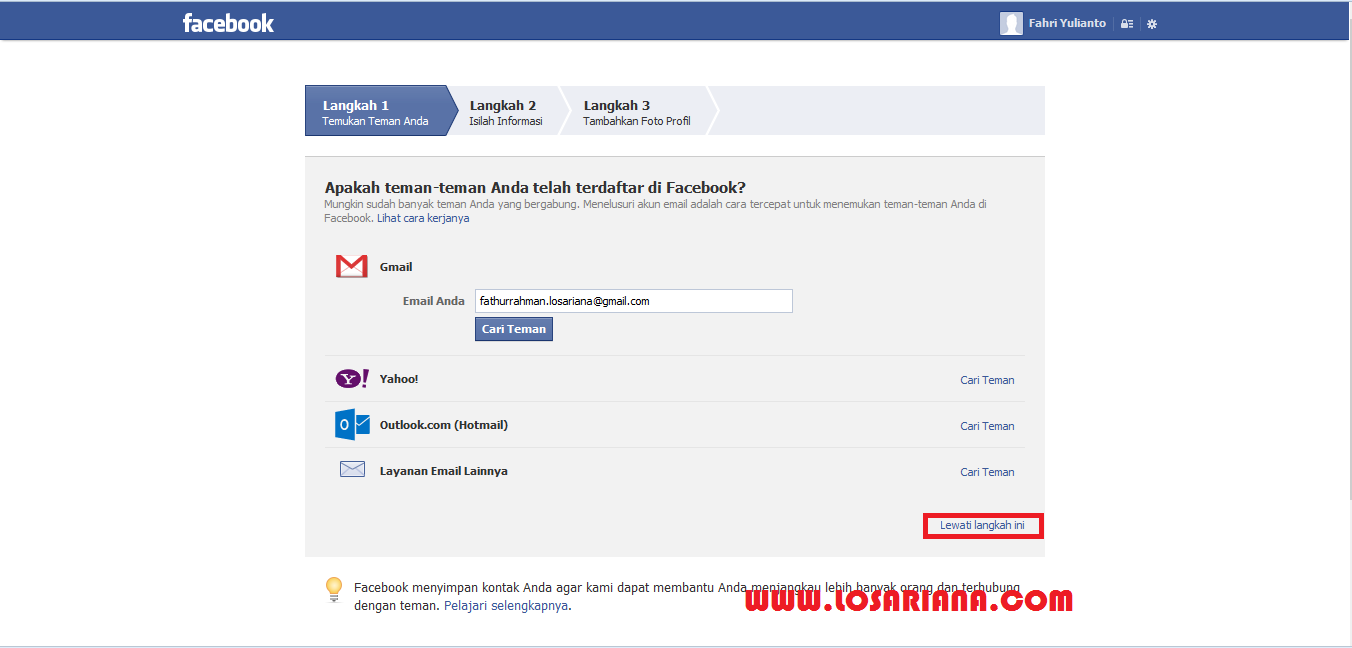Screen dimensions: 1352x648
Task: Click the light bulb tip icon
Action: pyautogui.click(x=334, y=589)
